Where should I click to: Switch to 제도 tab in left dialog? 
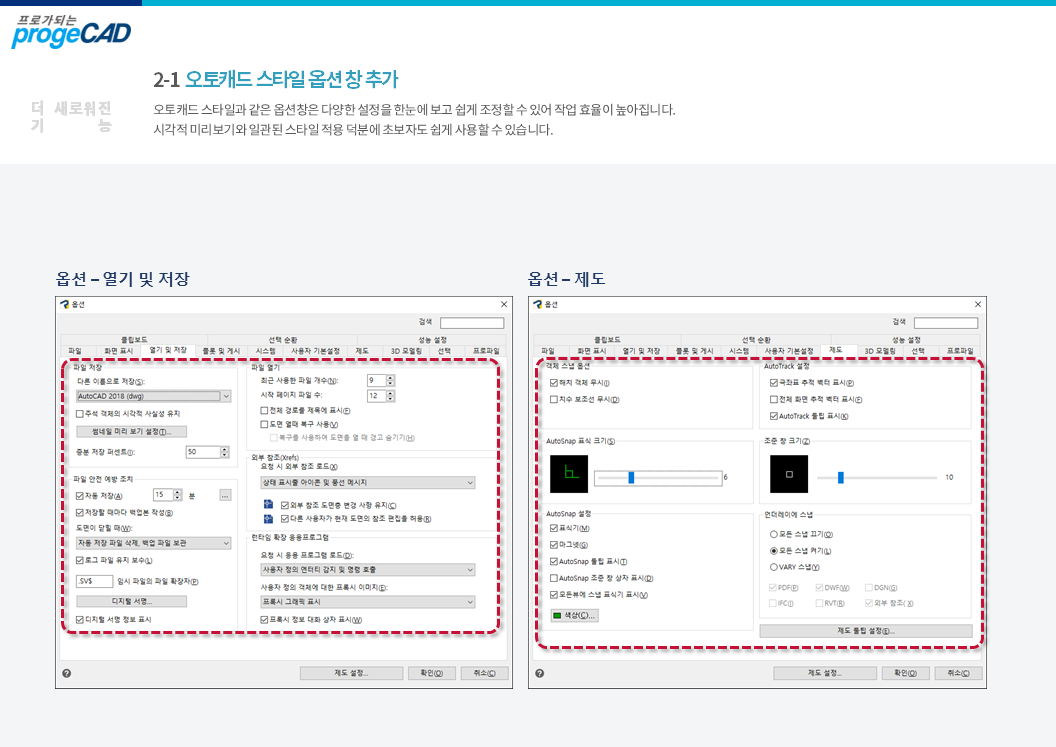pos(362,351)
